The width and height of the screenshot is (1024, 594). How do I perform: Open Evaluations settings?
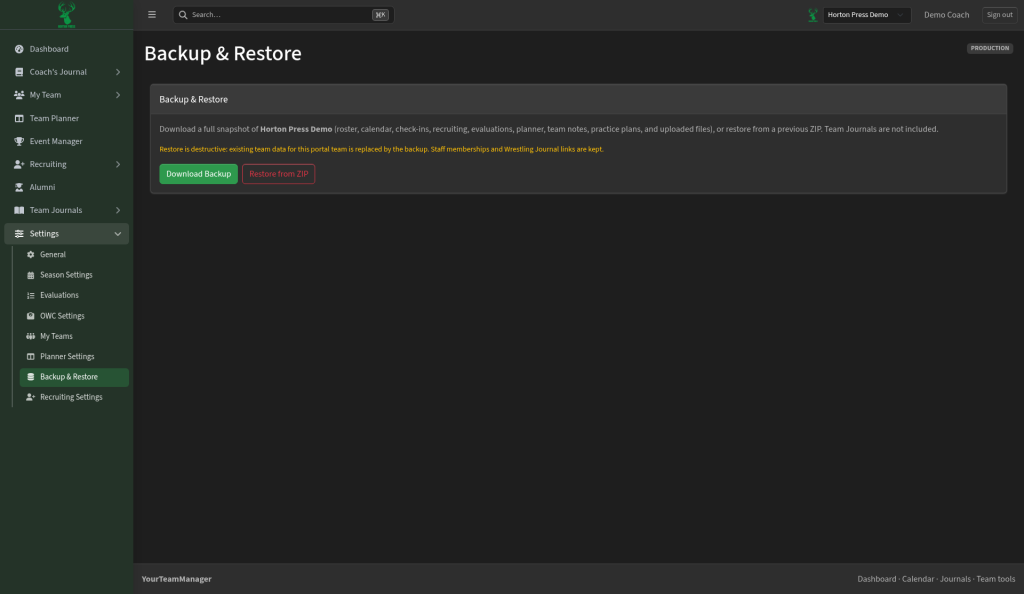click(x=74, y=295)
